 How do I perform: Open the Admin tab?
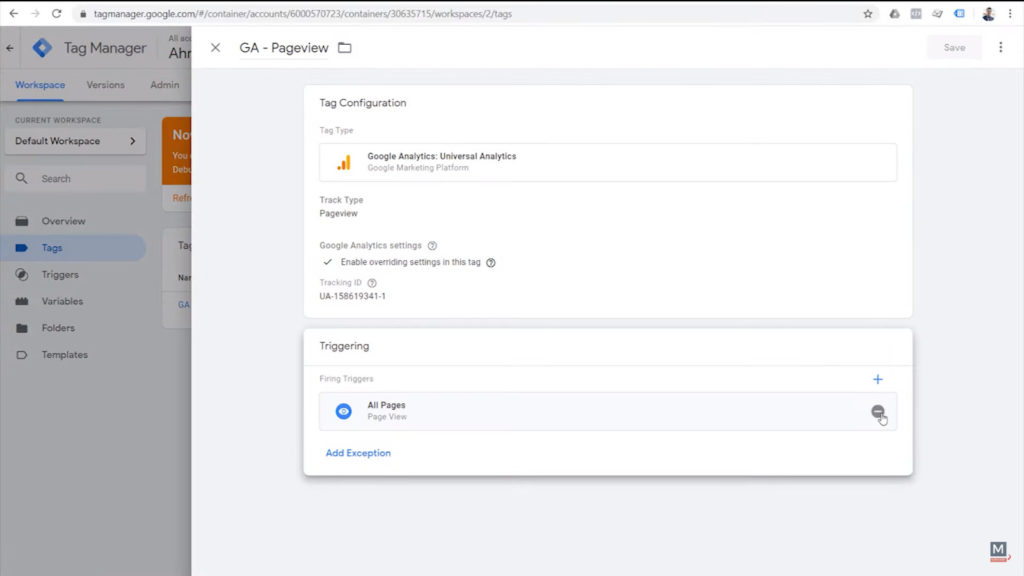(x=164, y=85)
